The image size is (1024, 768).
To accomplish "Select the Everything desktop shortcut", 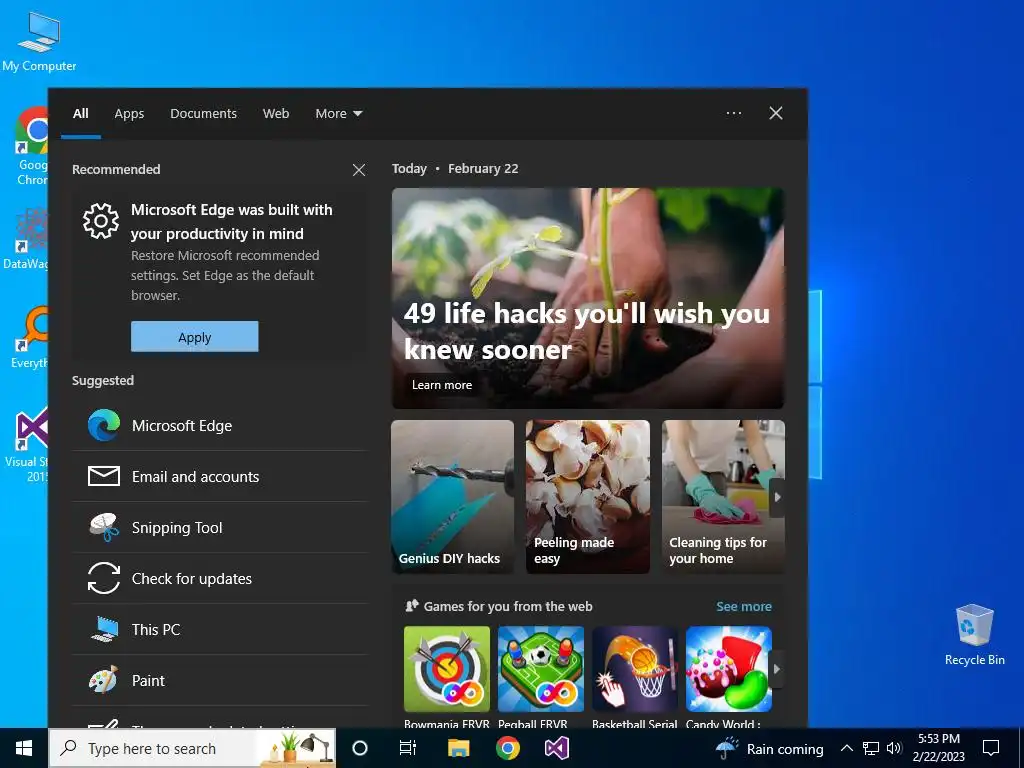I will click(30, 337).
